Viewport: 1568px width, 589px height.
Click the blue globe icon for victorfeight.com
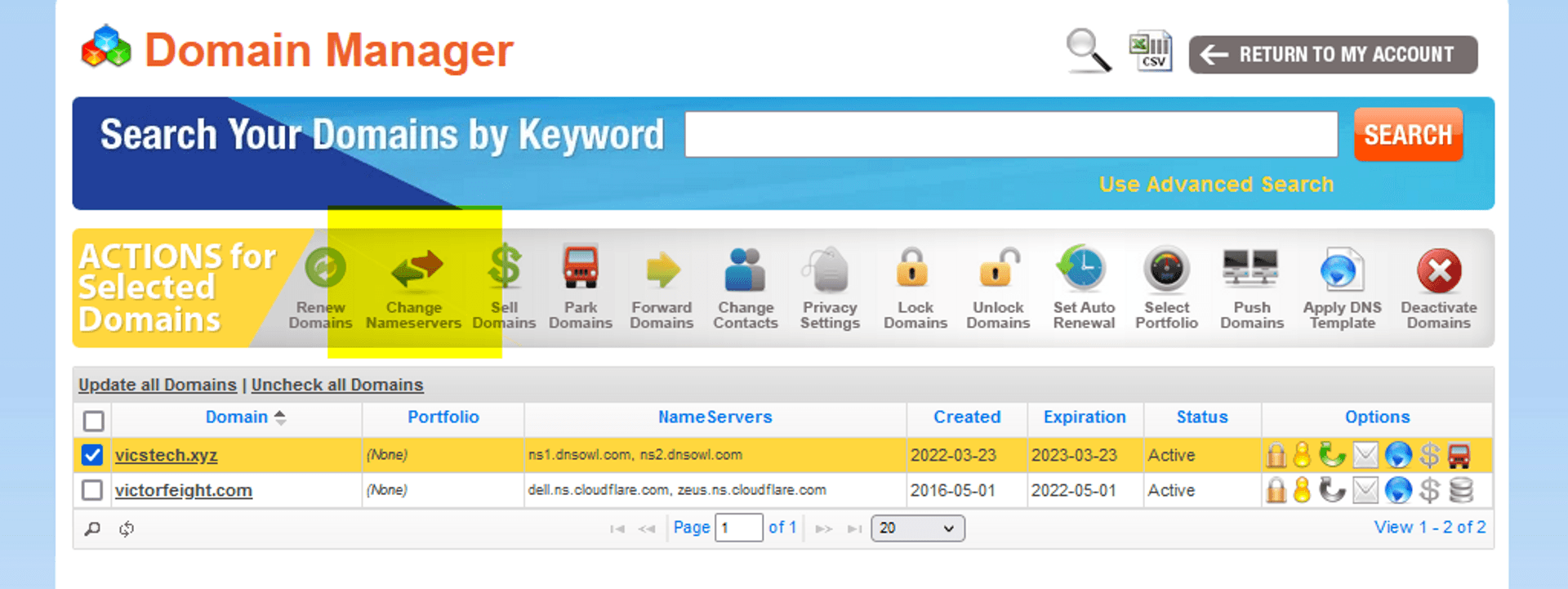pyautogui.click(x=1398, y=490)
